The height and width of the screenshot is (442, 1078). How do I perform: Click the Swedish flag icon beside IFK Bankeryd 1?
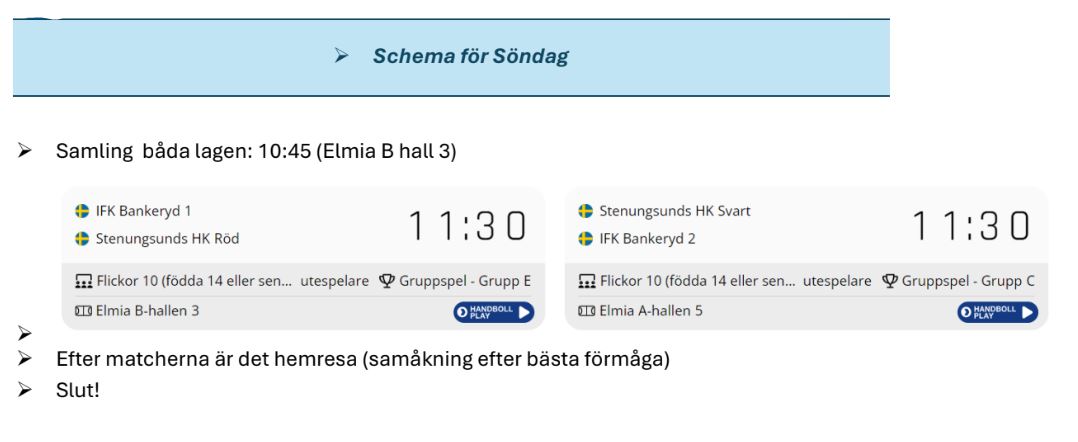point(82,211)
